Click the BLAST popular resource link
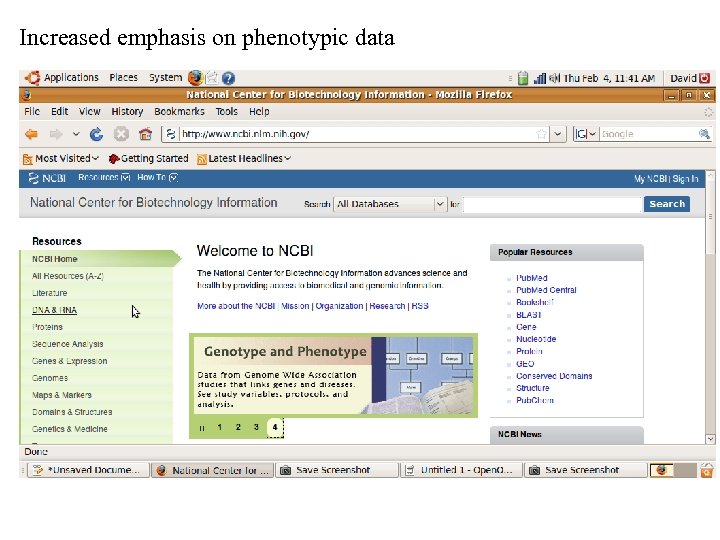720x540 pixels. [529, 315]
